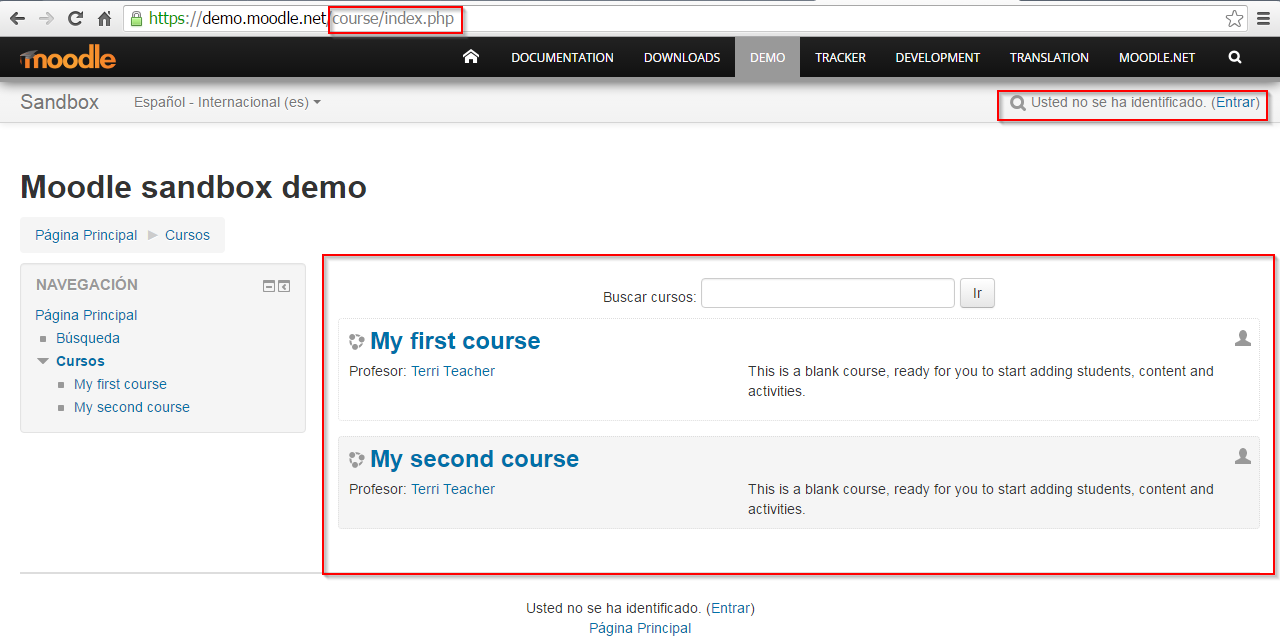Open the My first course title link

click(455, 341)
